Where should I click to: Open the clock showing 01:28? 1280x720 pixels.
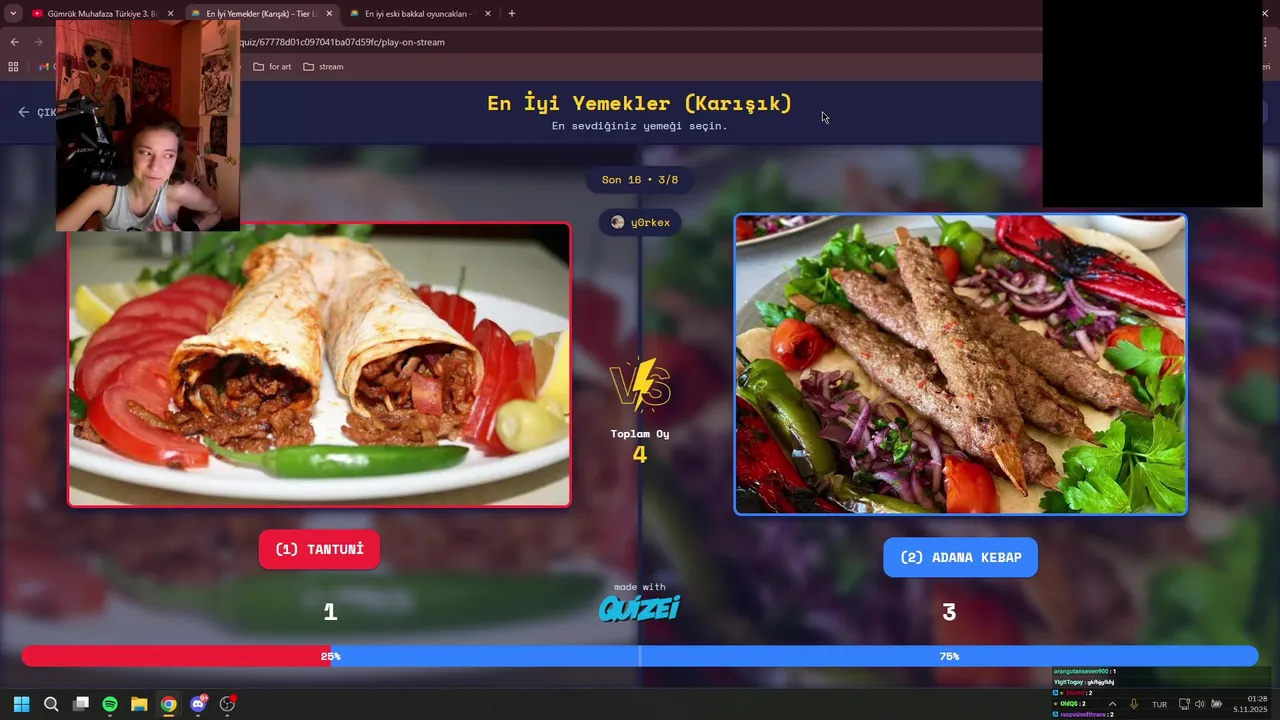[x=1250, y=704]
